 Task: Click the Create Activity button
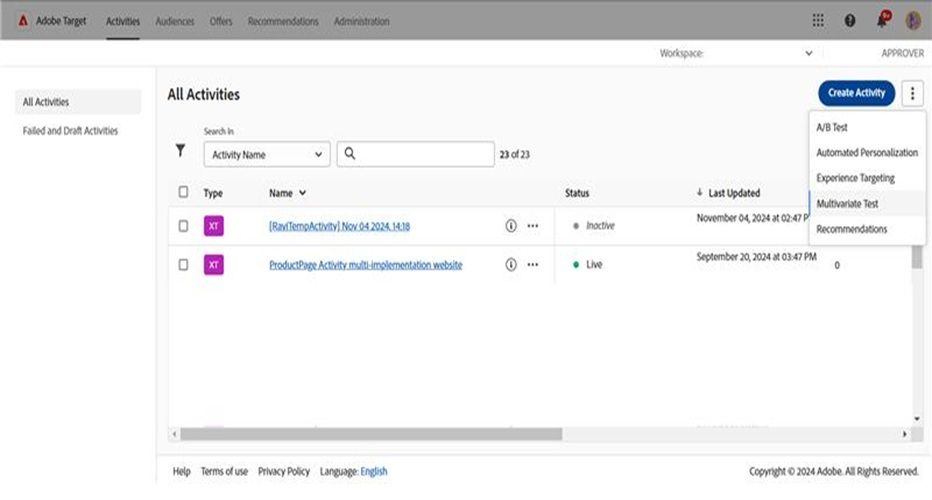[856, 93]
